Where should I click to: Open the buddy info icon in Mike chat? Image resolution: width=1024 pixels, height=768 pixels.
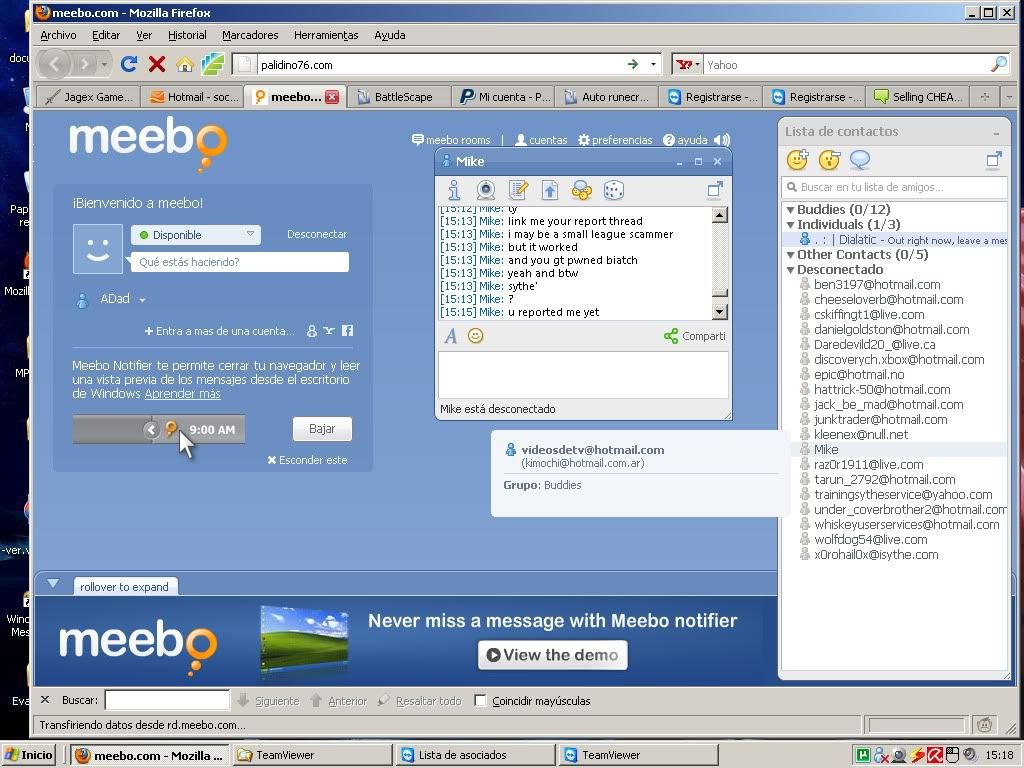[x=455, y=190]
